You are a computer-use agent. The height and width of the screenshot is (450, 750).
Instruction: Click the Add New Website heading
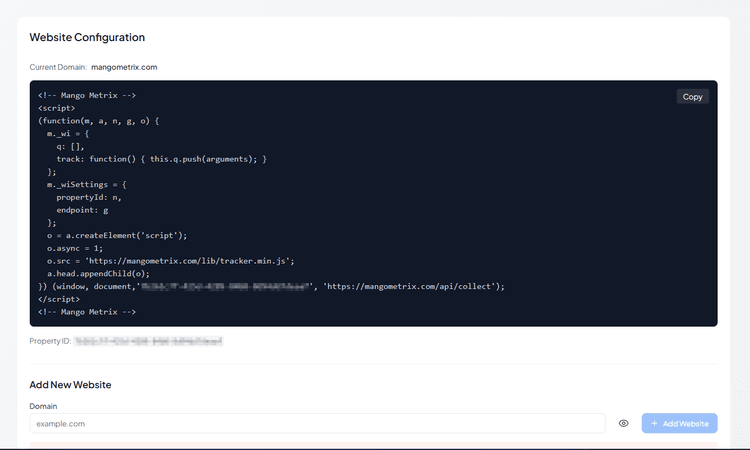point(70,385)
